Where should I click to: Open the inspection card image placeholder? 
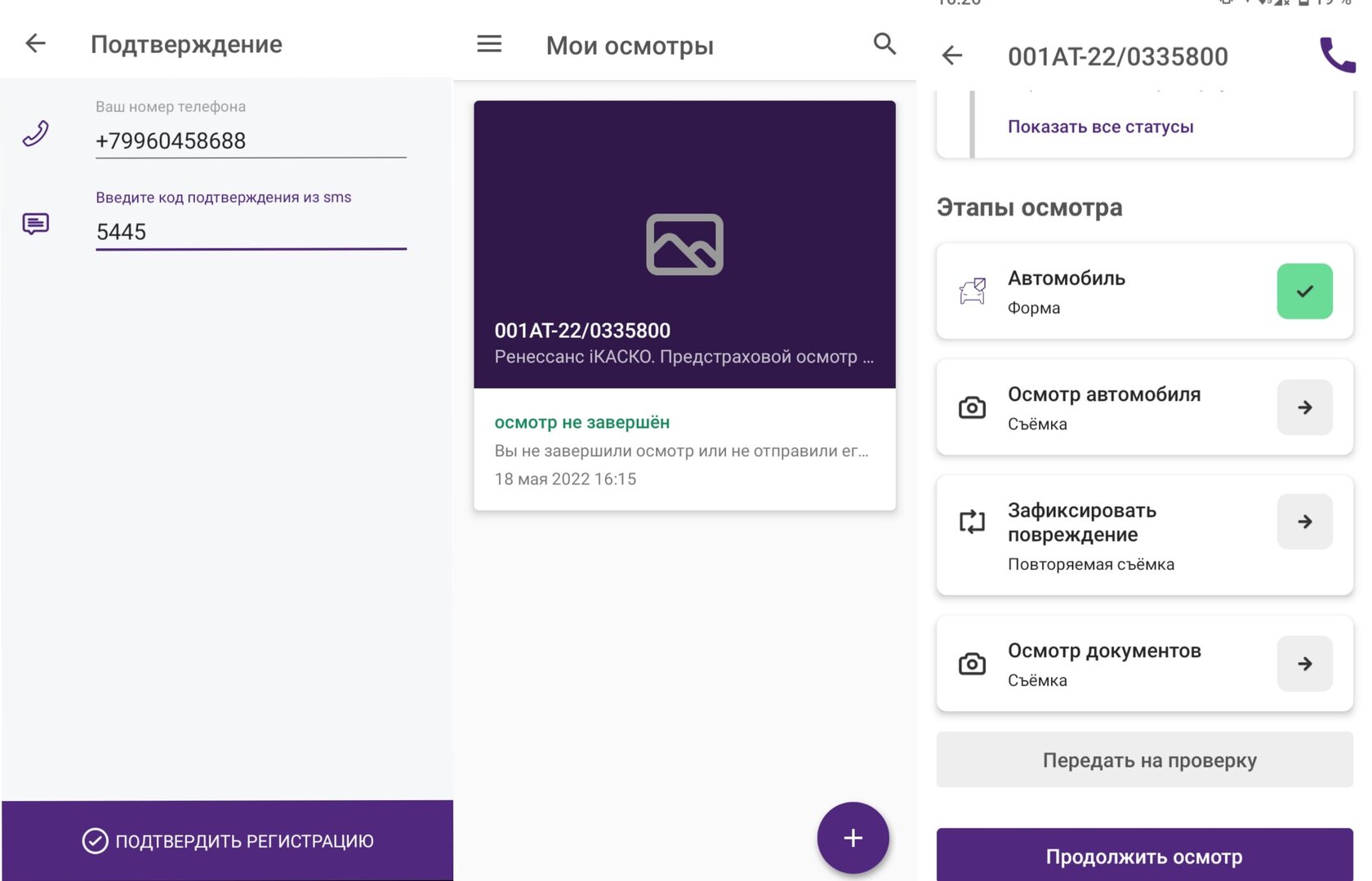pyautogui.click(x=684, y=244)
